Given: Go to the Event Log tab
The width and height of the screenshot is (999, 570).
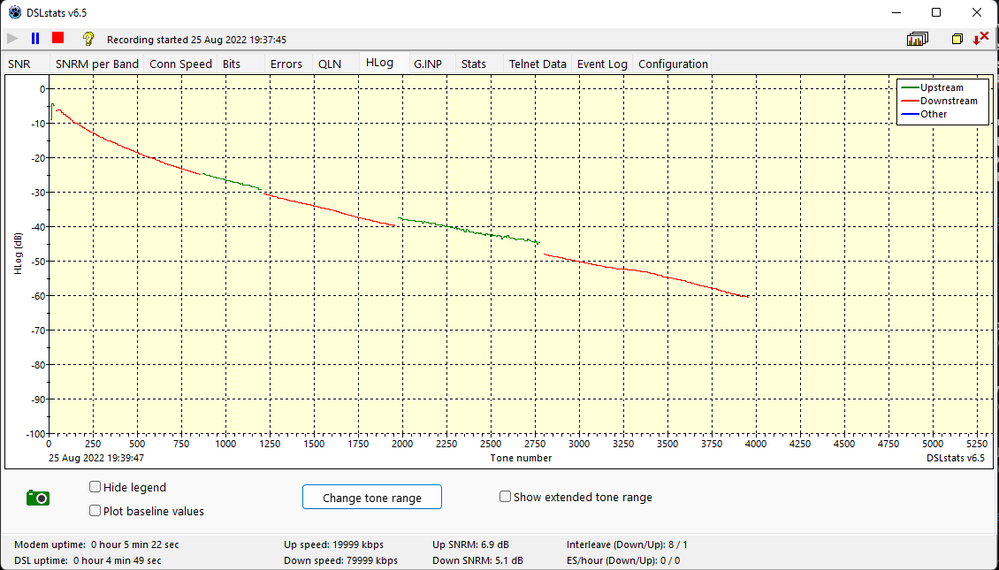Looking at the screenshot, I should point(602,64).
